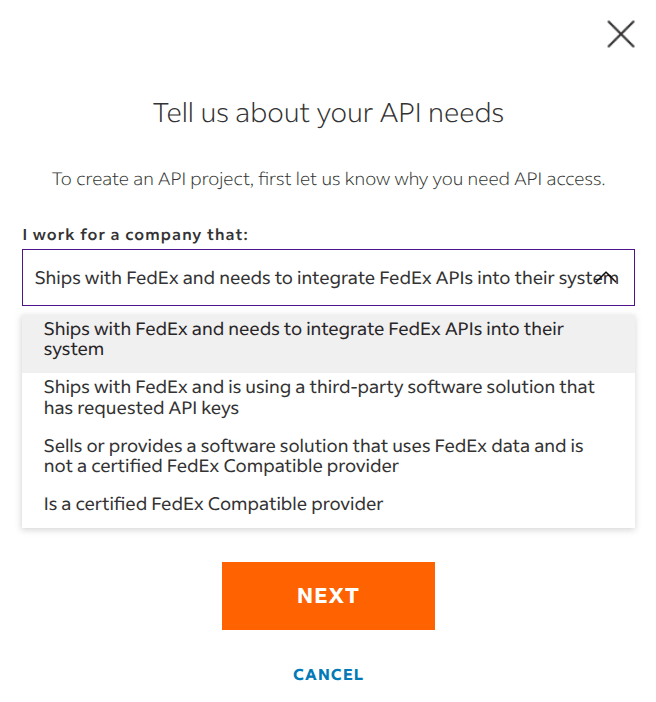This screenshot has height=702, width=656.
Task: Click the 'To create an API project' description
Action: click(328, 180)
